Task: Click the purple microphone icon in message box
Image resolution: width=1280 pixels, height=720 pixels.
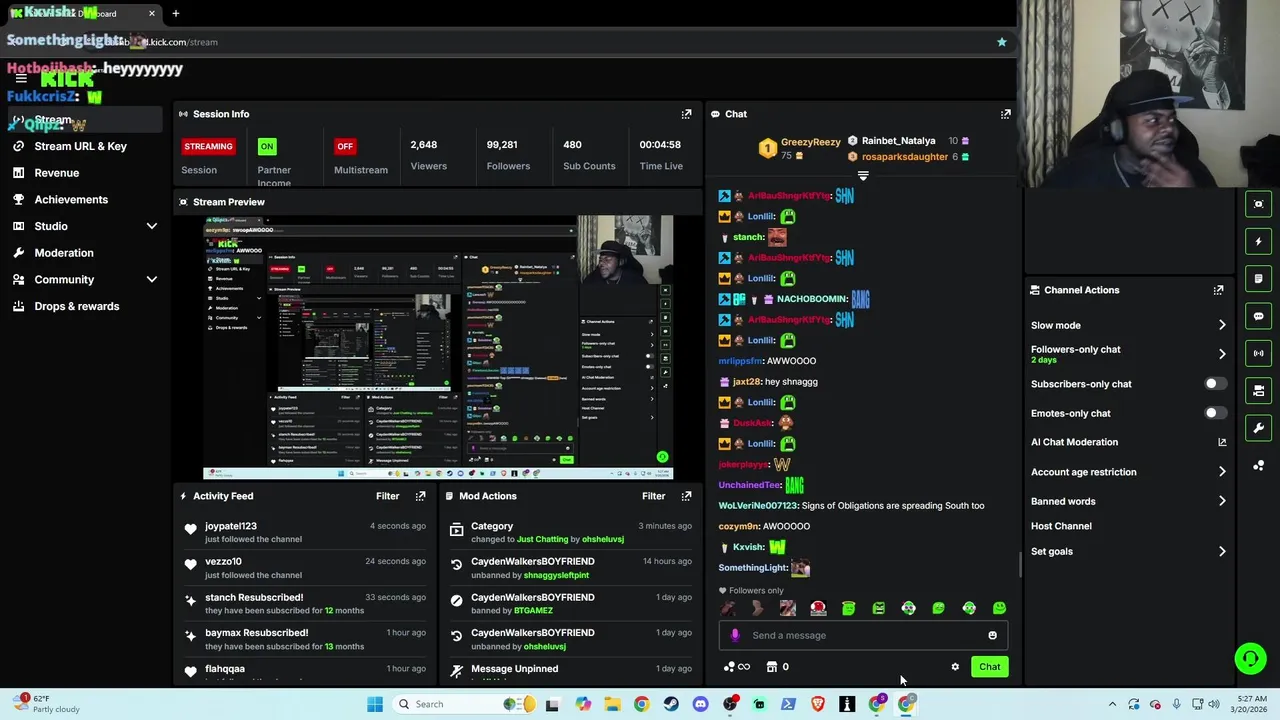Action: click(735, 635)
